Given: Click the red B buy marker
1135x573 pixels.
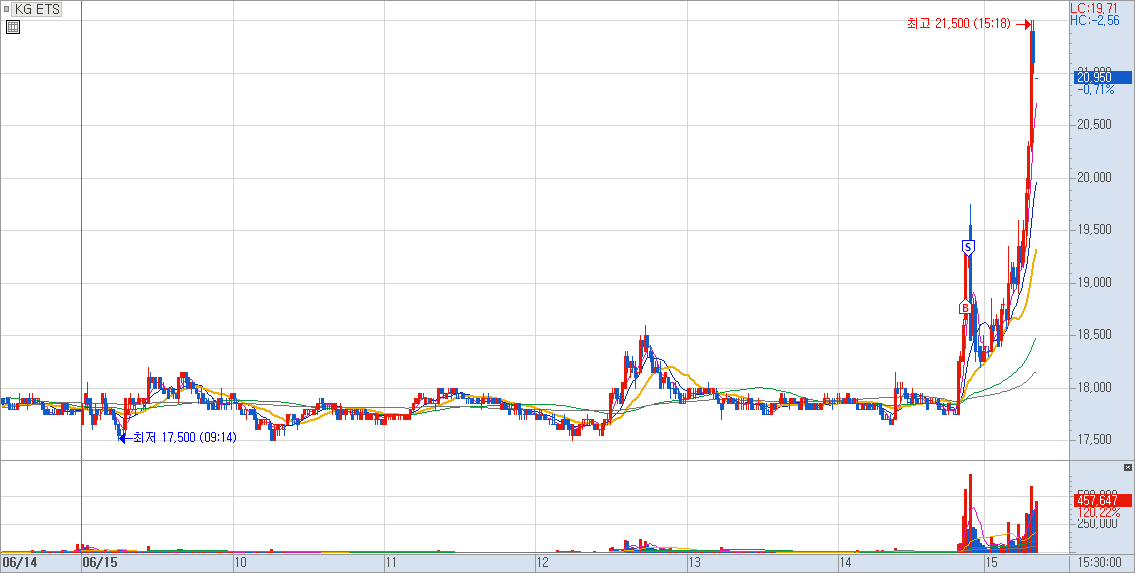Looking at the screenshot, I should pyautogui.click(x=965, y=307).
